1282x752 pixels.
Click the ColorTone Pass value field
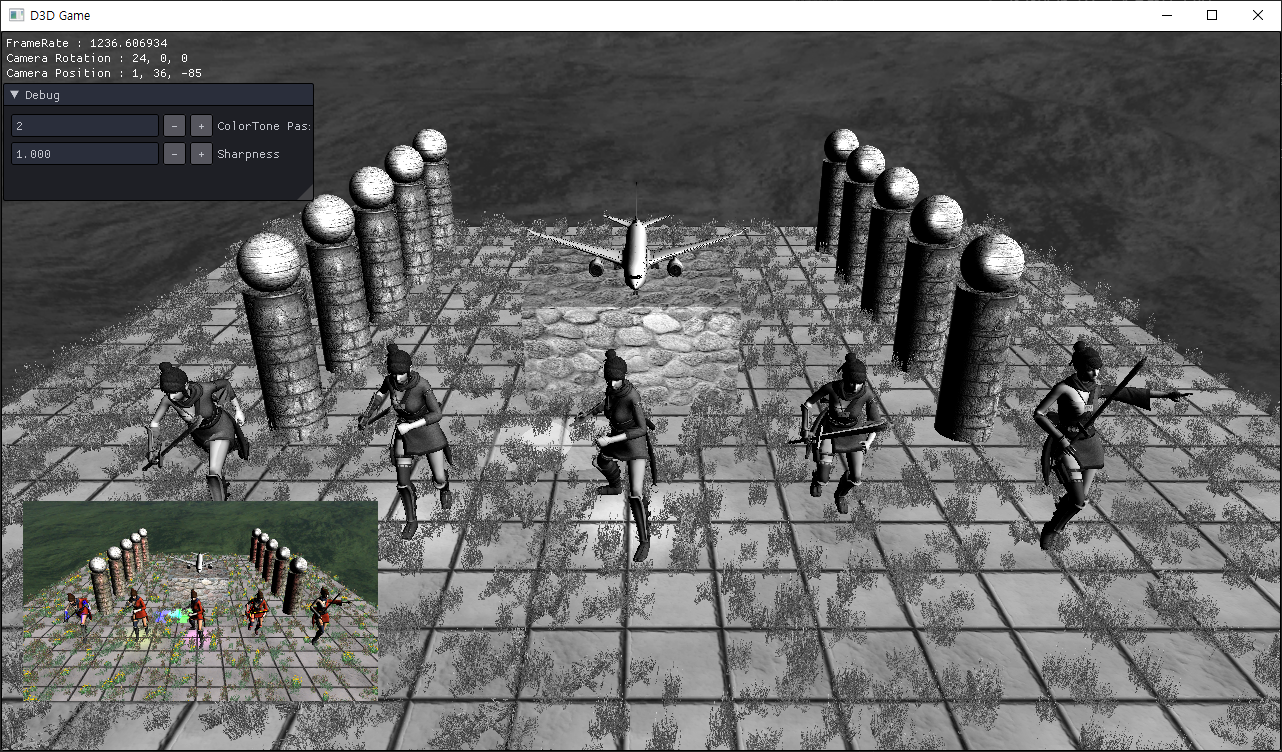pos(85,126)
